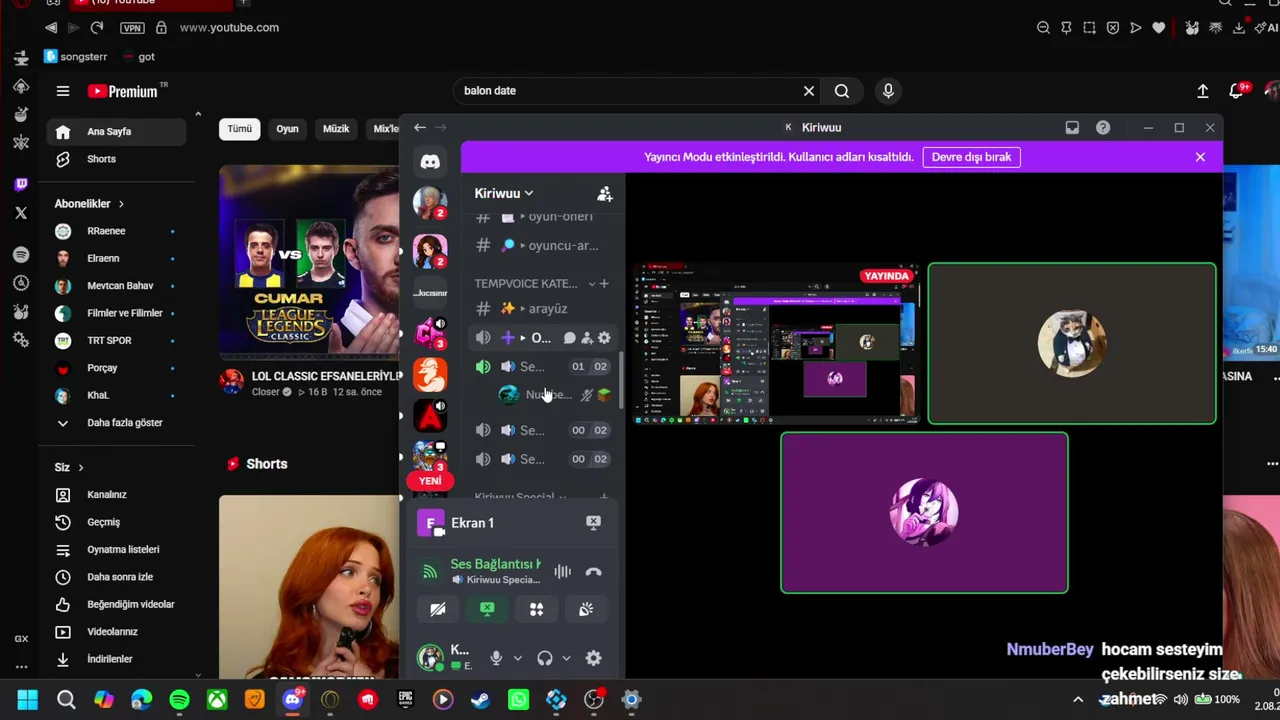Reload the browser page
1280x720 pixels.
(97, 27)
